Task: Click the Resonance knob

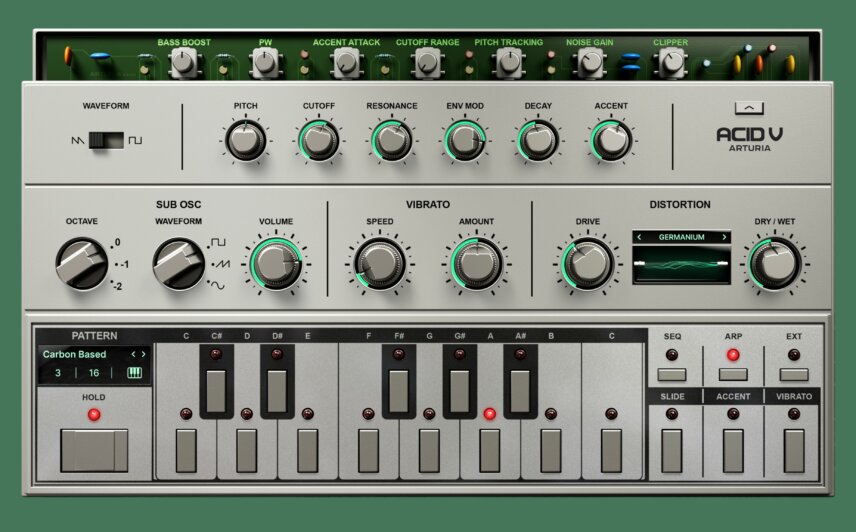Action: [392, 141]
